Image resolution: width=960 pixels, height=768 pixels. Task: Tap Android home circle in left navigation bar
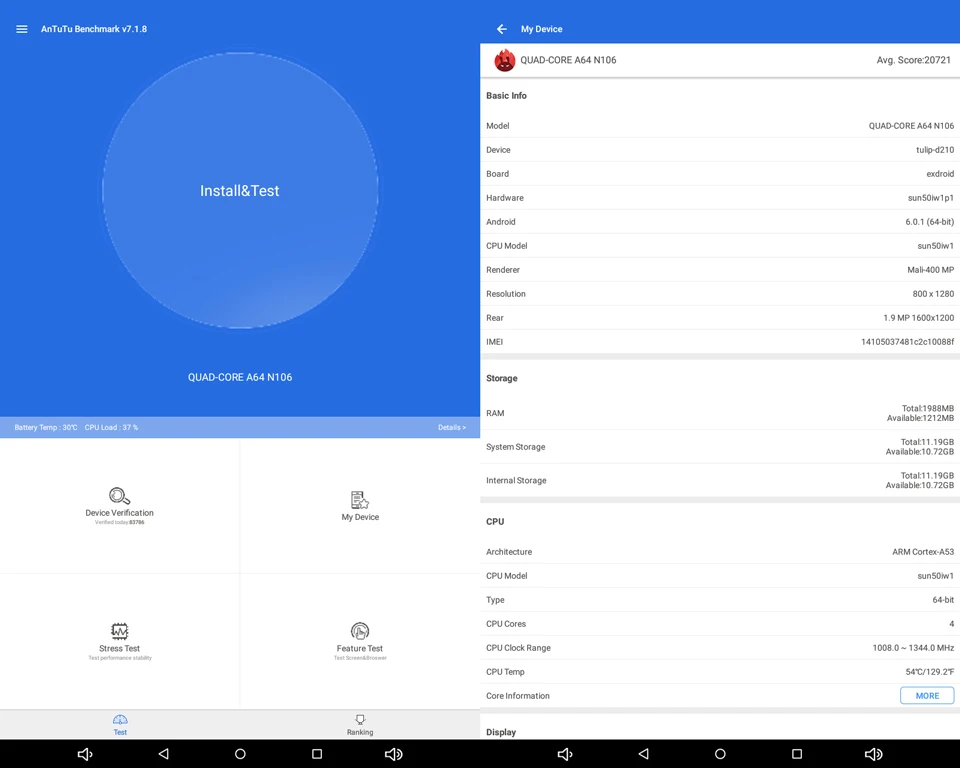[x=240, y=754]
